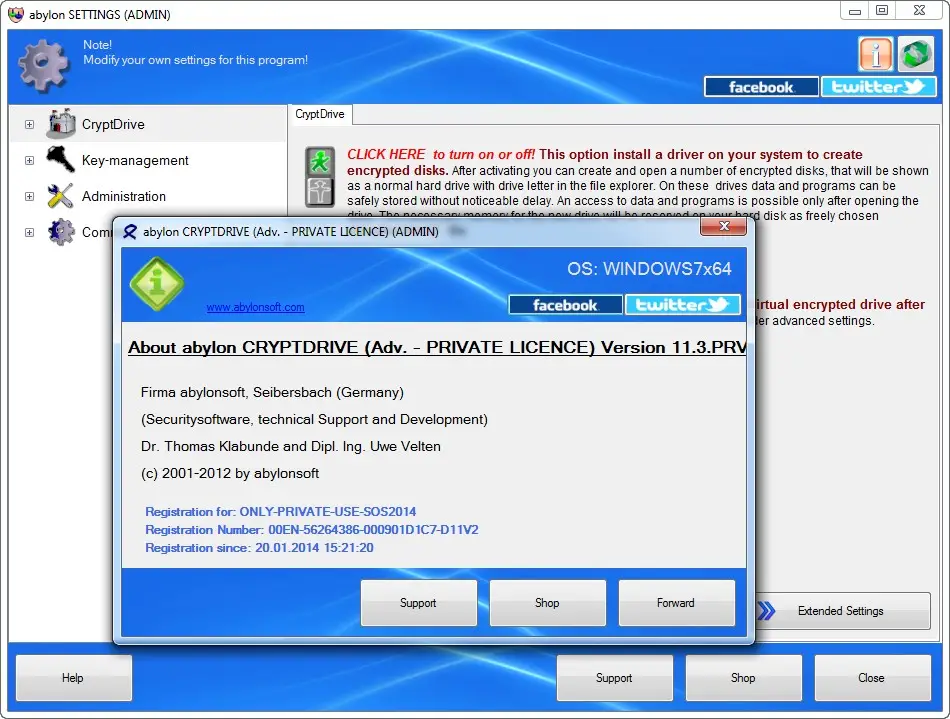Click the Close button in settings window
This screenshot has height=719, width=950.
click(872, 678)
